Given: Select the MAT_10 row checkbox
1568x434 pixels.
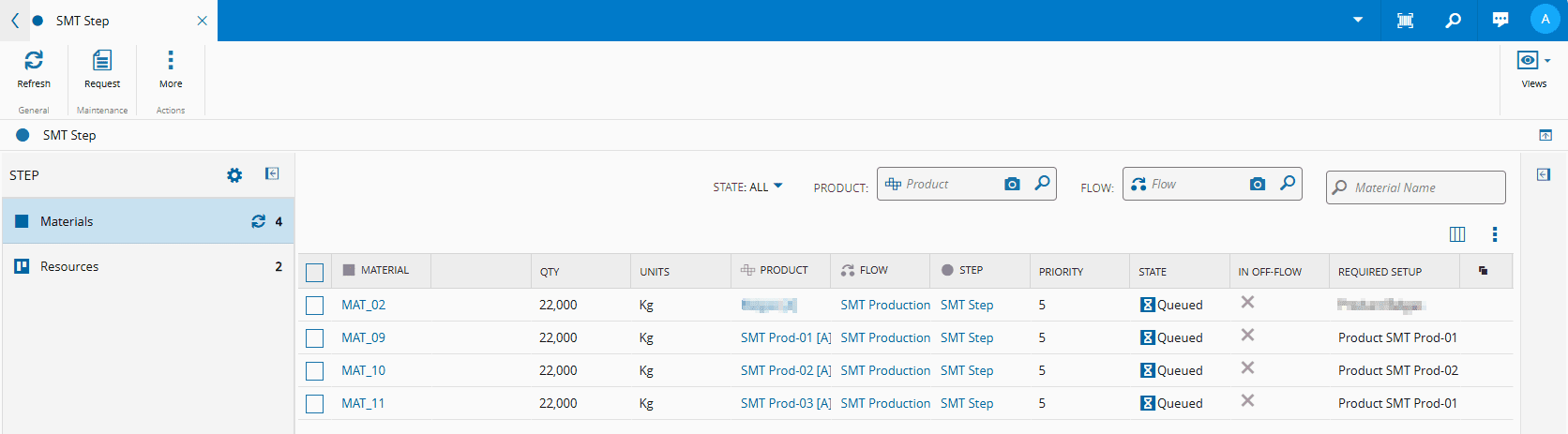Looking at the screenshot, I should coord(315,371).
